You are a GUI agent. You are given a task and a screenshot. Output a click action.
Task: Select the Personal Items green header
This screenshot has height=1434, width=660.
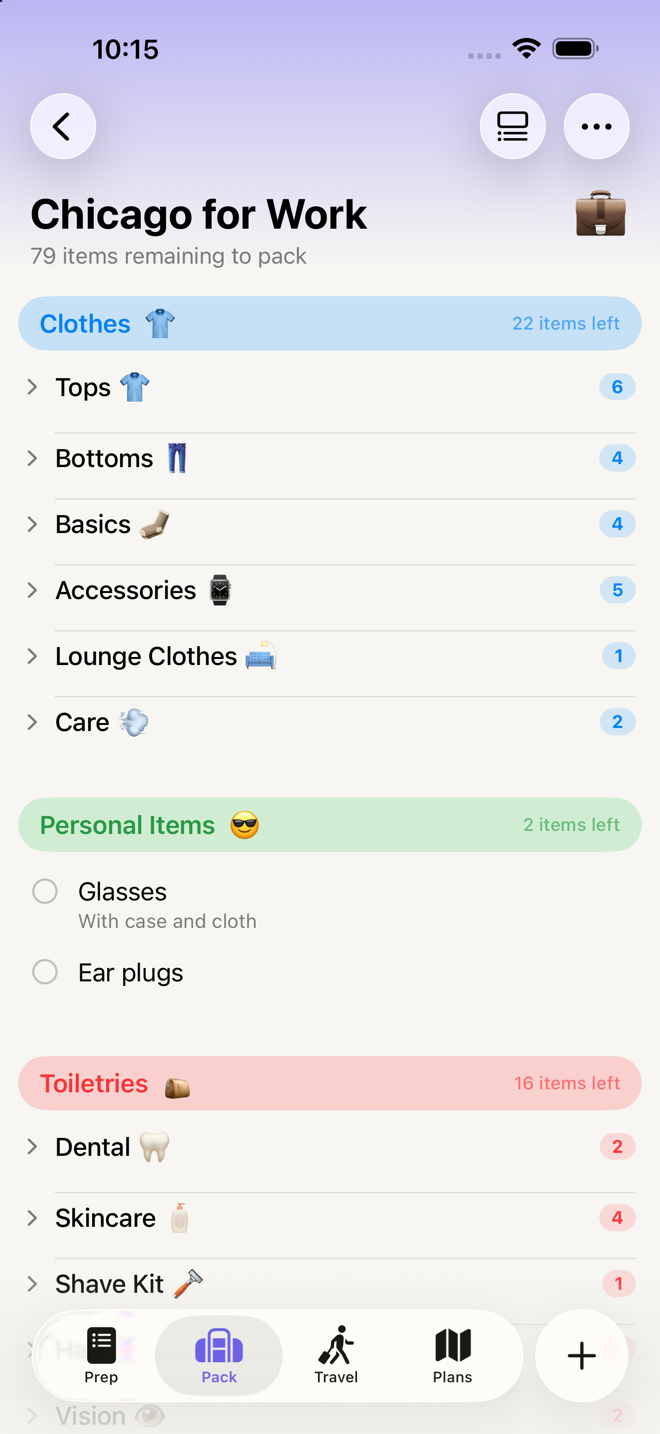(330, 825)
